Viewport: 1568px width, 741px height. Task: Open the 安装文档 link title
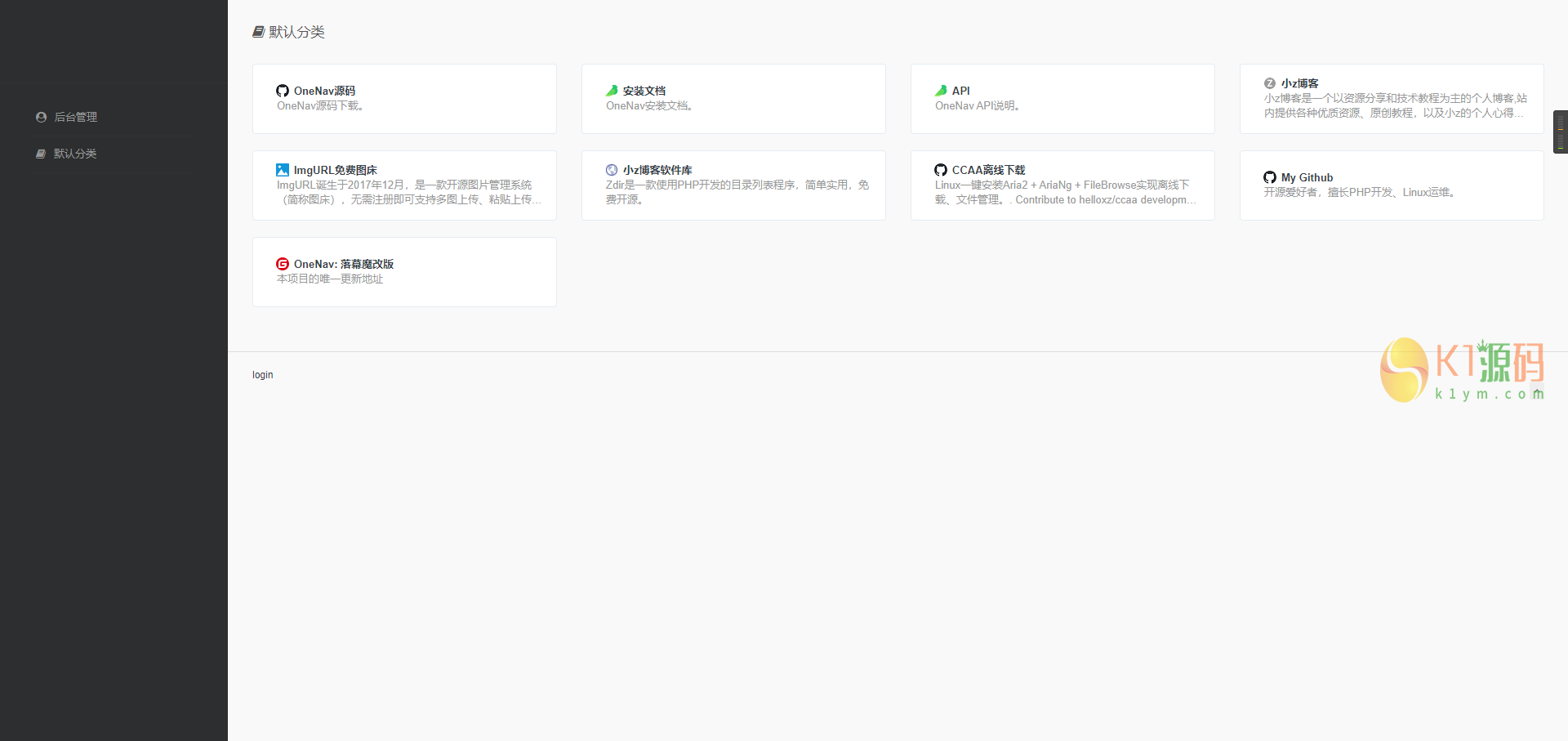(644, 91)
